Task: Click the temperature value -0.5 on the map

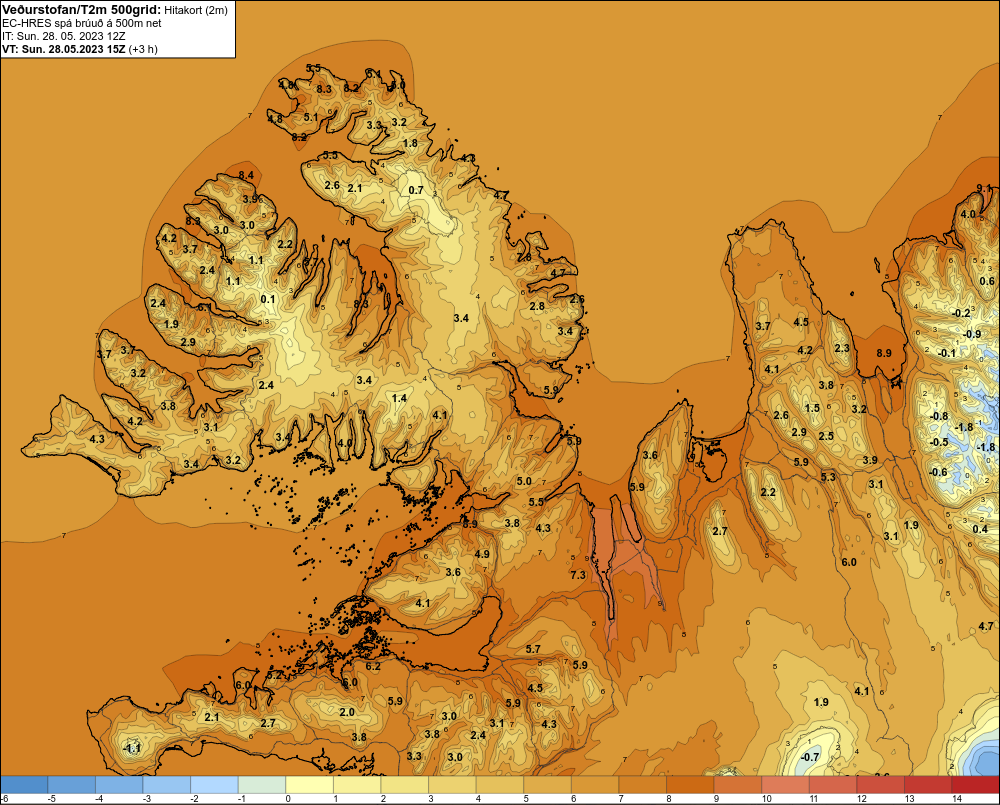Action: click(939, 442)
